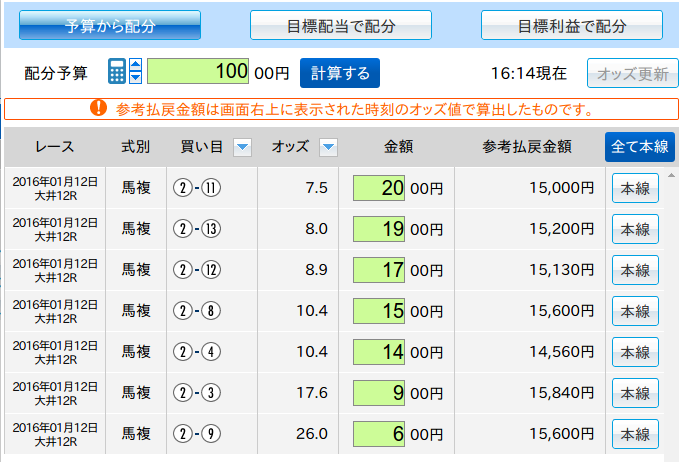Expand the 買い目 column sort dropdown
The height and width of the screenshot is (462, 682).
pos(241,148)
